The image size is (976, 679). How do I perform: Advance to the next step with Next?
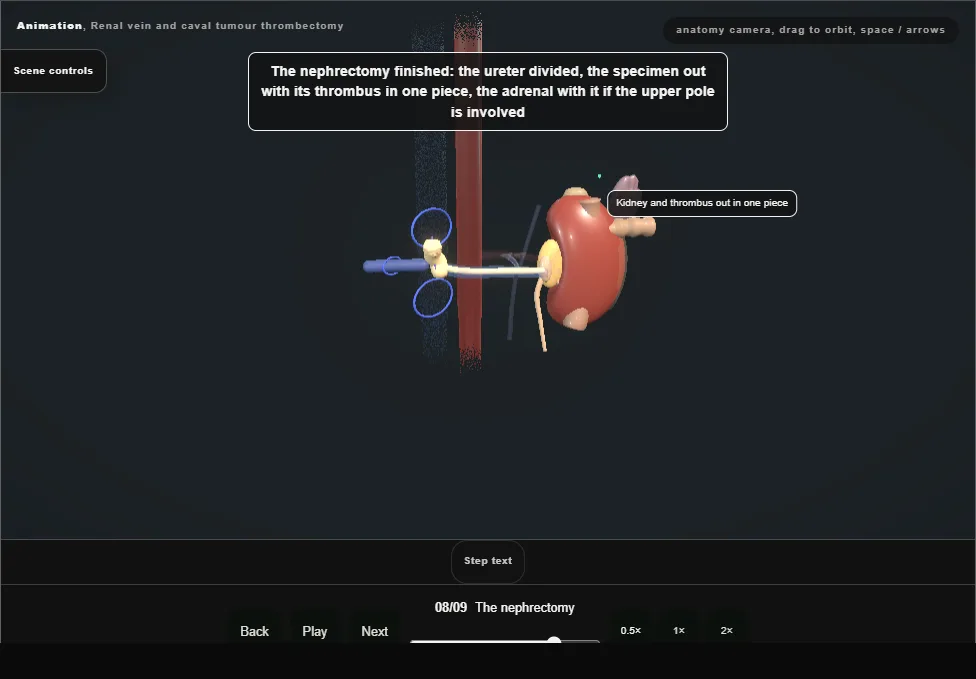tap(374, 630)
